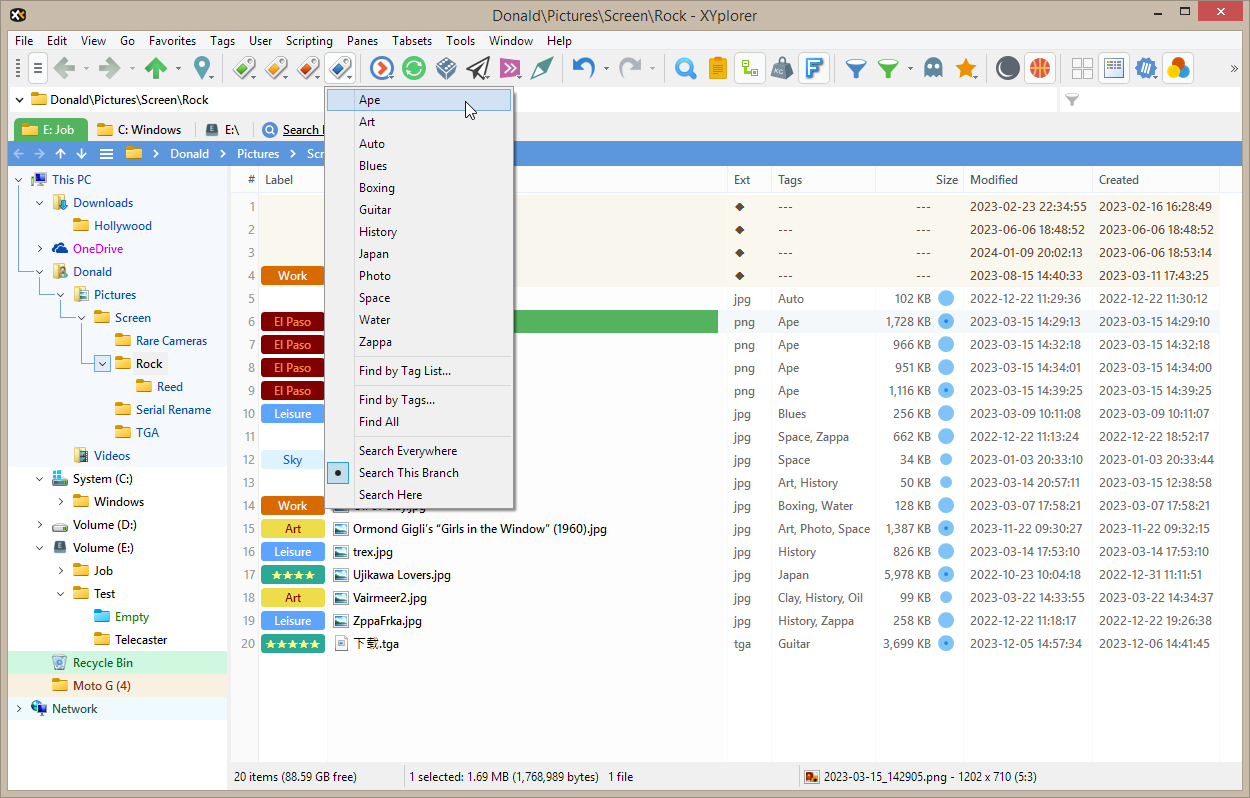The height and width of the screenshot is (798, 1250).
Task: Select the Search This Branch radio option
Action: pos(409,473)
